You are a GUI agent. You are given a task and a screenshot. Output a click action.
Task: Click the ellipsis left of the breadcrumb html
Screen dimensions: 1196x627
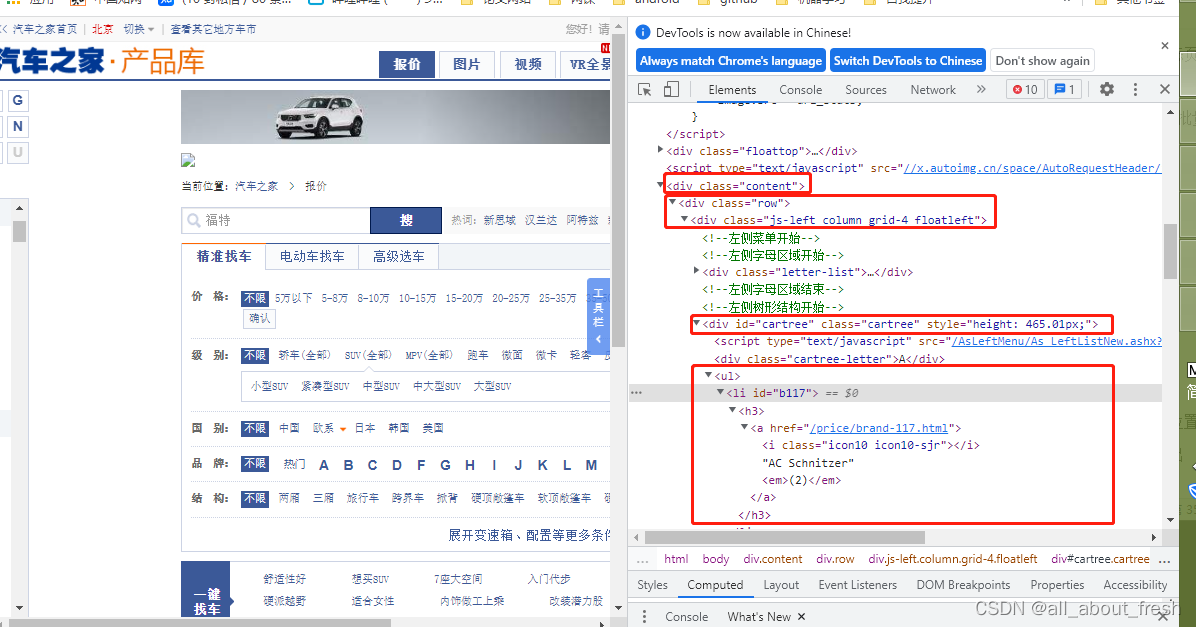coord(643,559)
